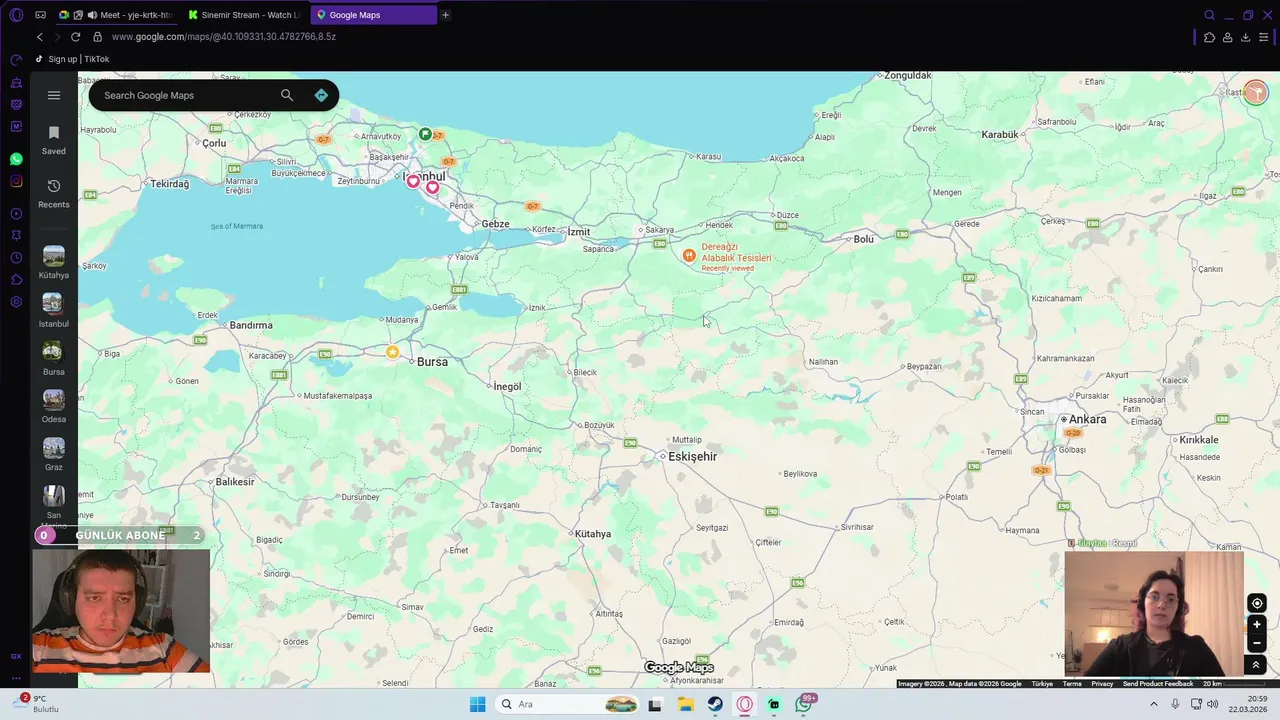
Task: Open the Graz recent place thumbnail
Action: pyautogui.click(x=54, y=448)
